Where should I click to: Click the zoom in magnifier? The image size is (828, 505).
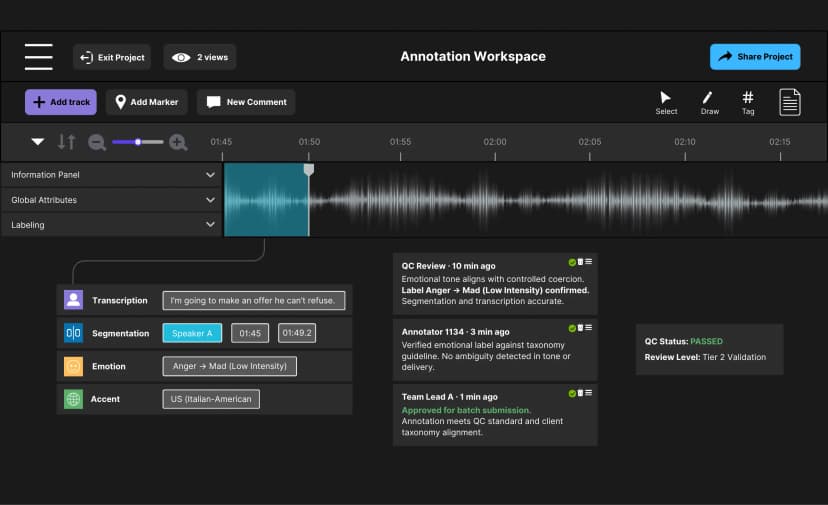(178, 142)
